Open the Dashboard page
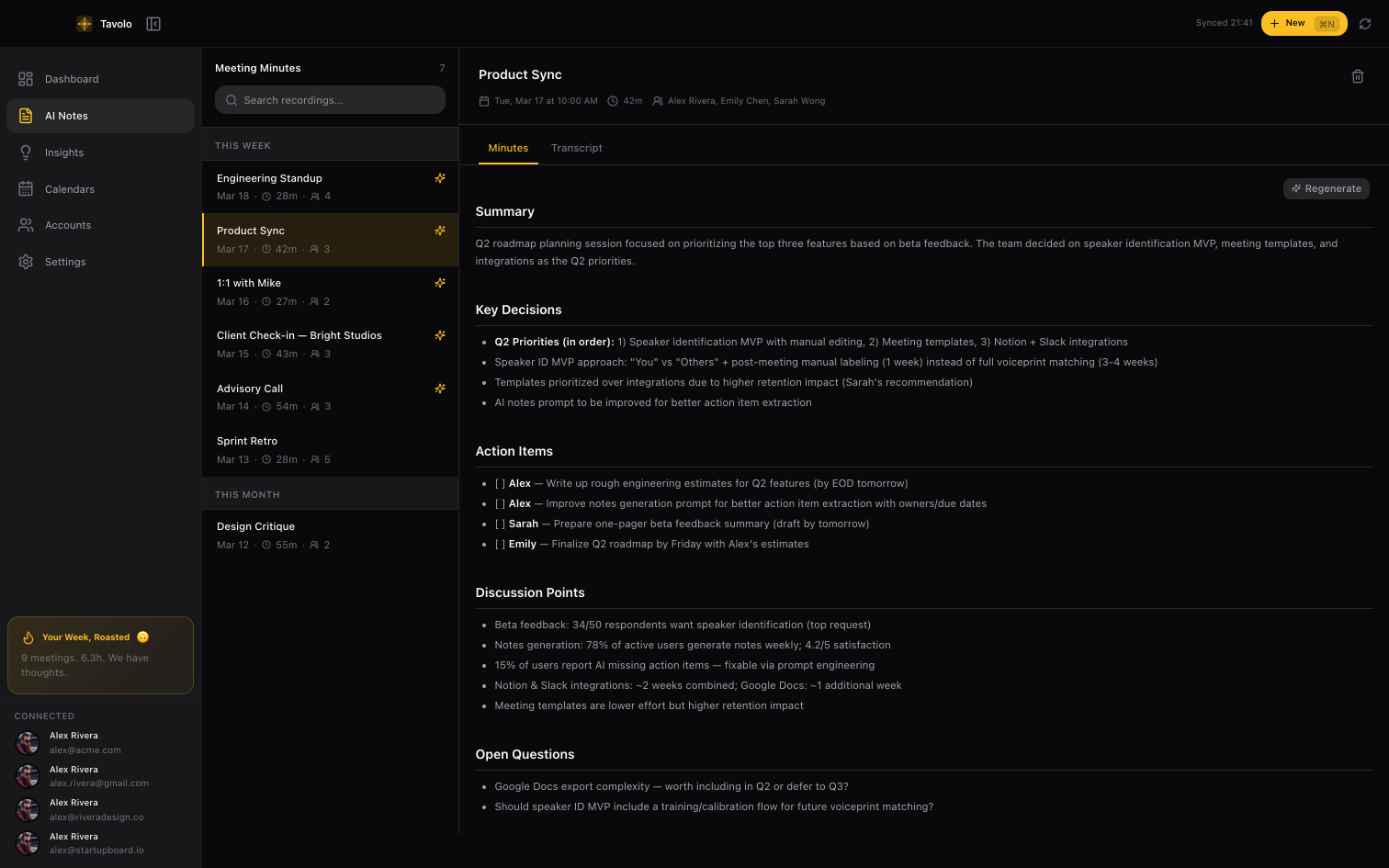Image resolution: width=1389 pixels, height=868 pixels. 72,79
